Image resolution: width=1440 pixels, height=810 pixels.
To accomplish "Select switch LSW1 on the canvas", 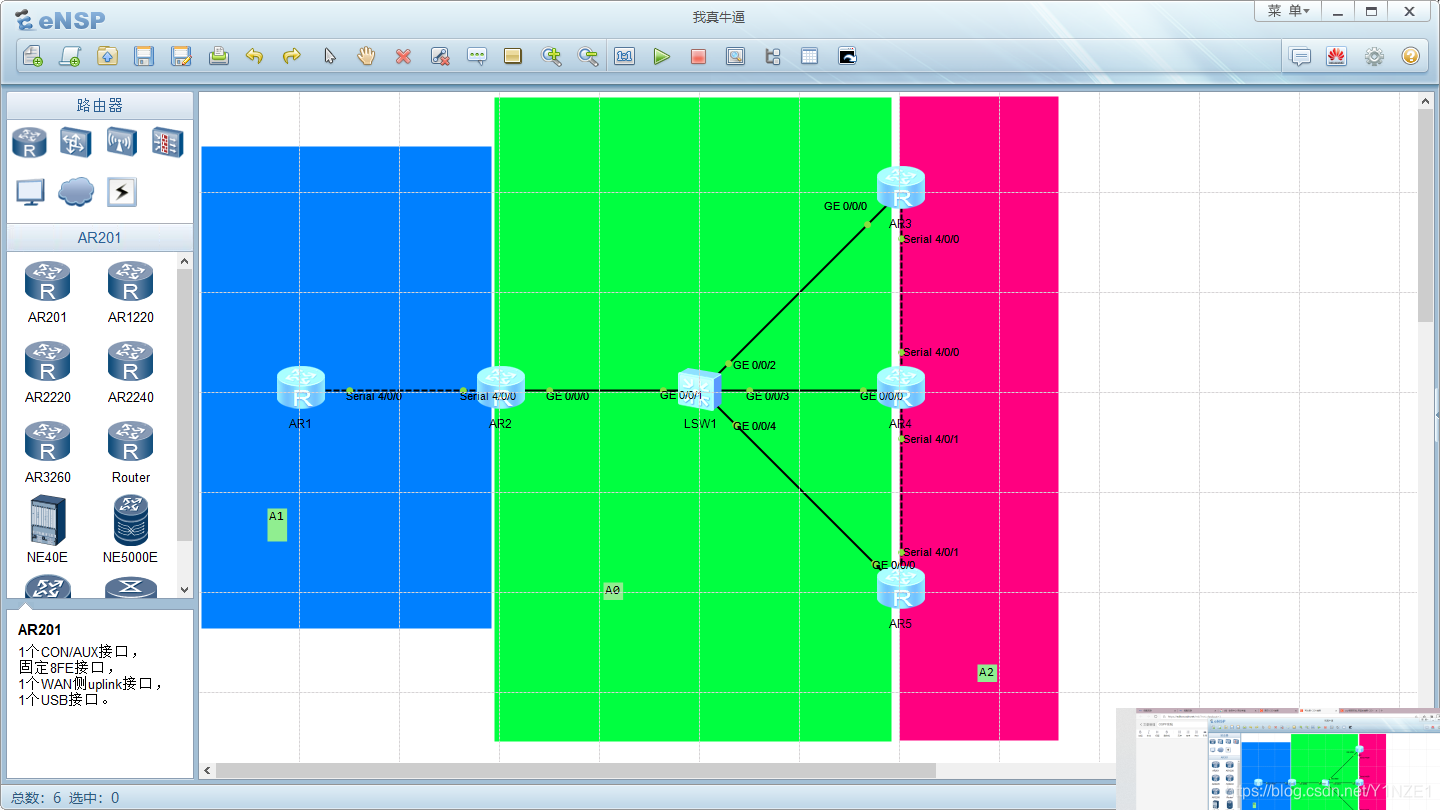I will 699,389.
